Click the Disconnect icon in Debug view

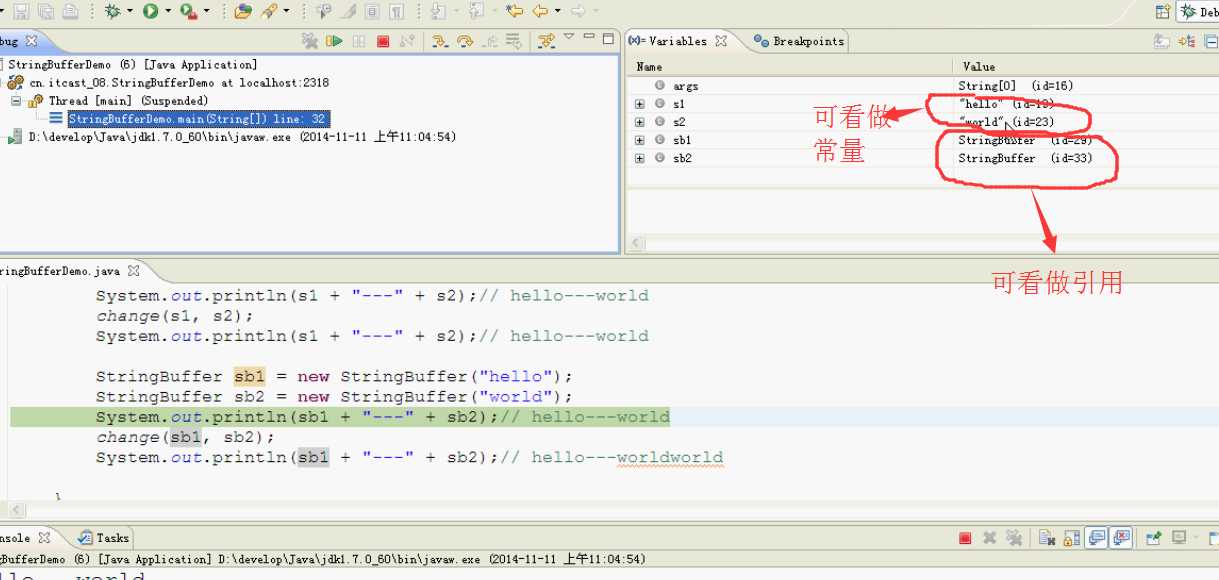point(407,41)
